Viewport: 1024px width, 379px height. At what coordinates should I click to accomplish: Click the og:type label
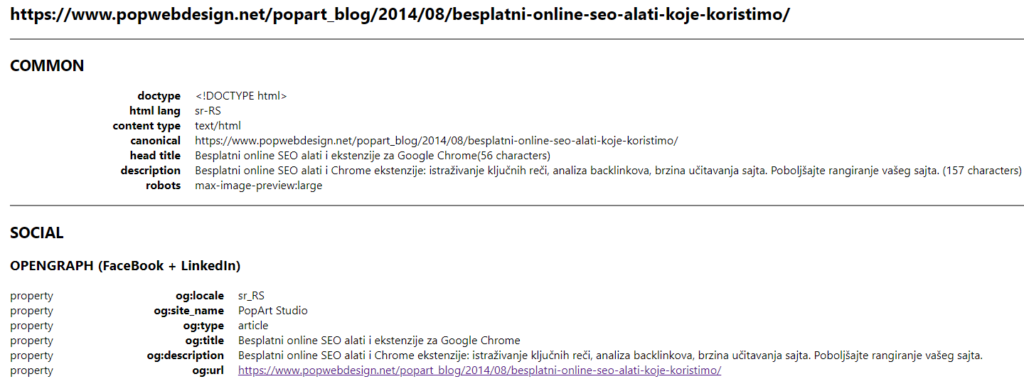click(x=204, y=325)
